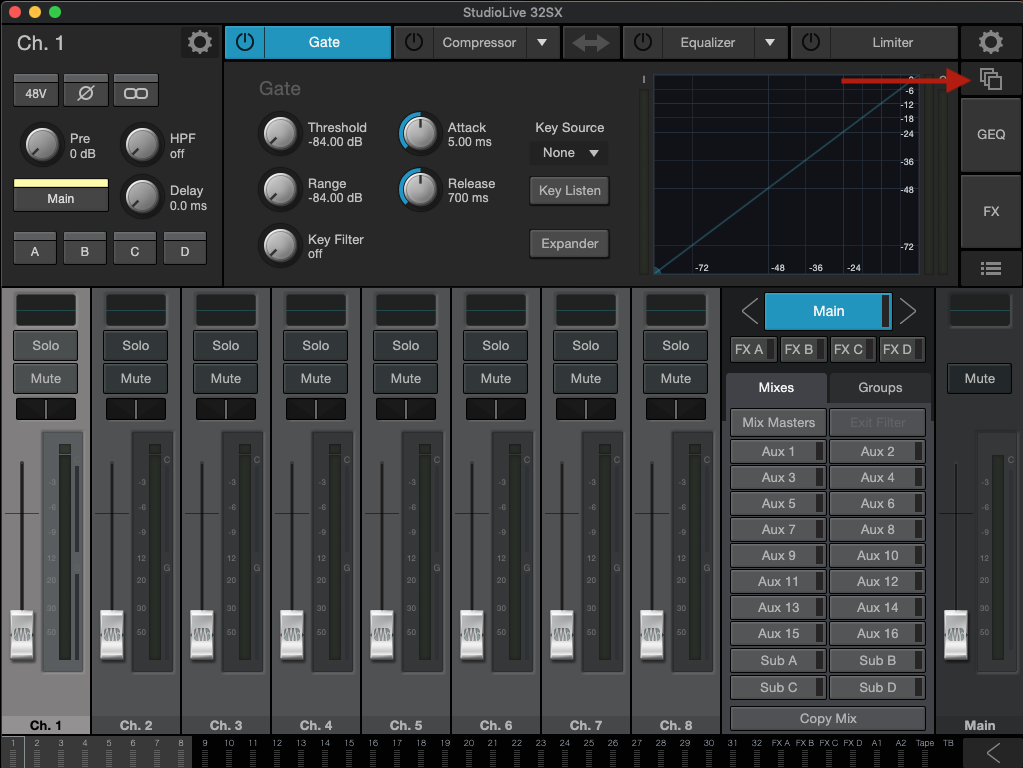Jump to Tape in the overview strip
This screenshot has height=768, width=1023.
point(924,752)
